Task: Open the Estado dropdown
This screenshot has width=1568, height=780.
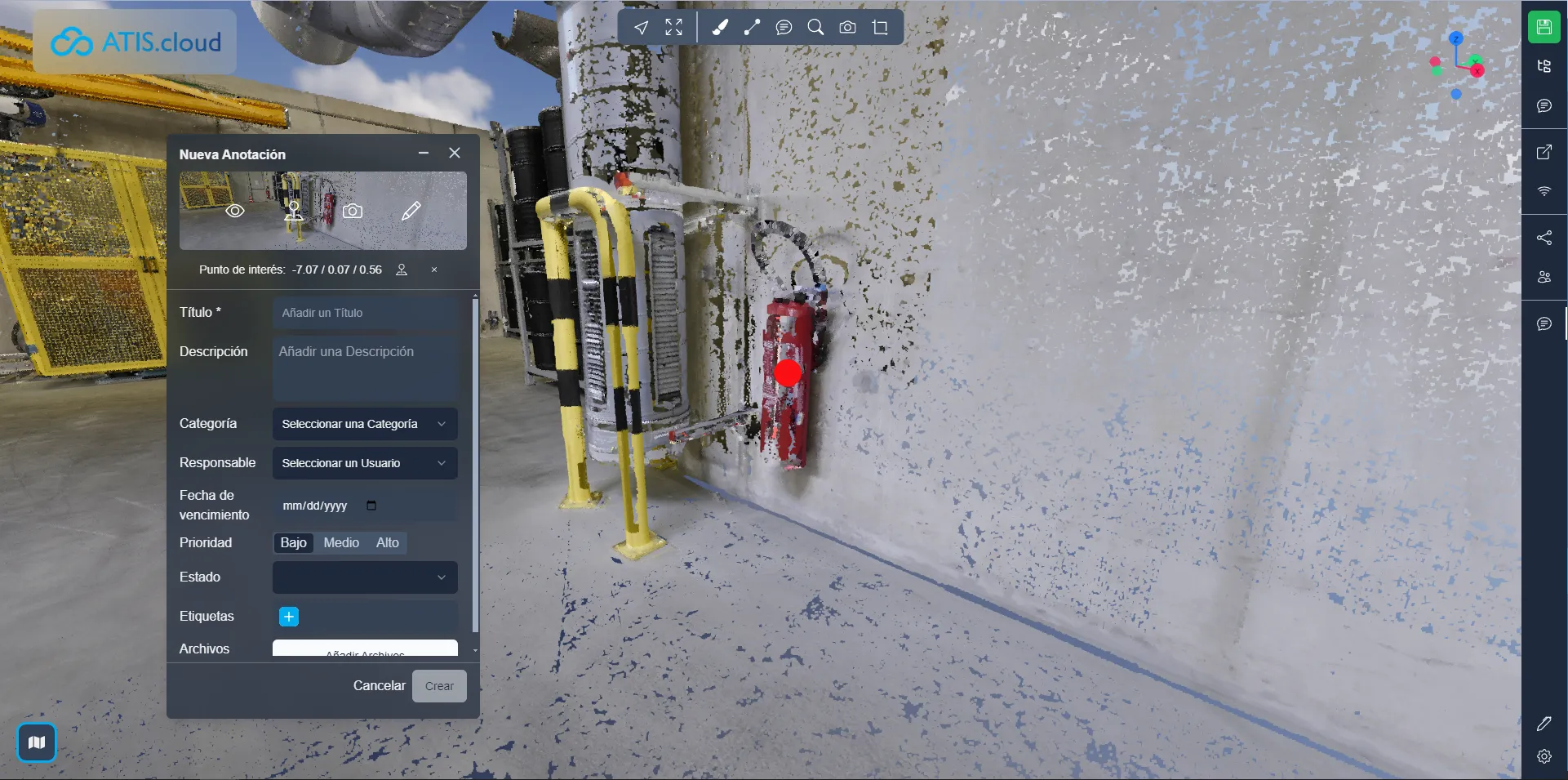Action: [x=365, y=577]
